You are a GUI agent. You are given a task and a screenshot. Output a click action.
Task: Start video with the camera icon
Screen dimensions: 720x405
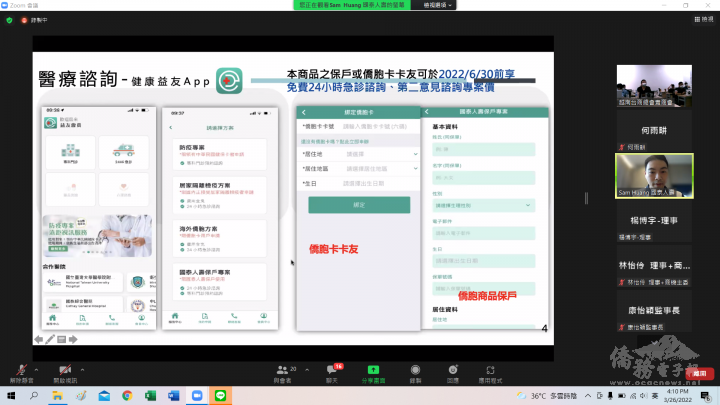point(65,370)
